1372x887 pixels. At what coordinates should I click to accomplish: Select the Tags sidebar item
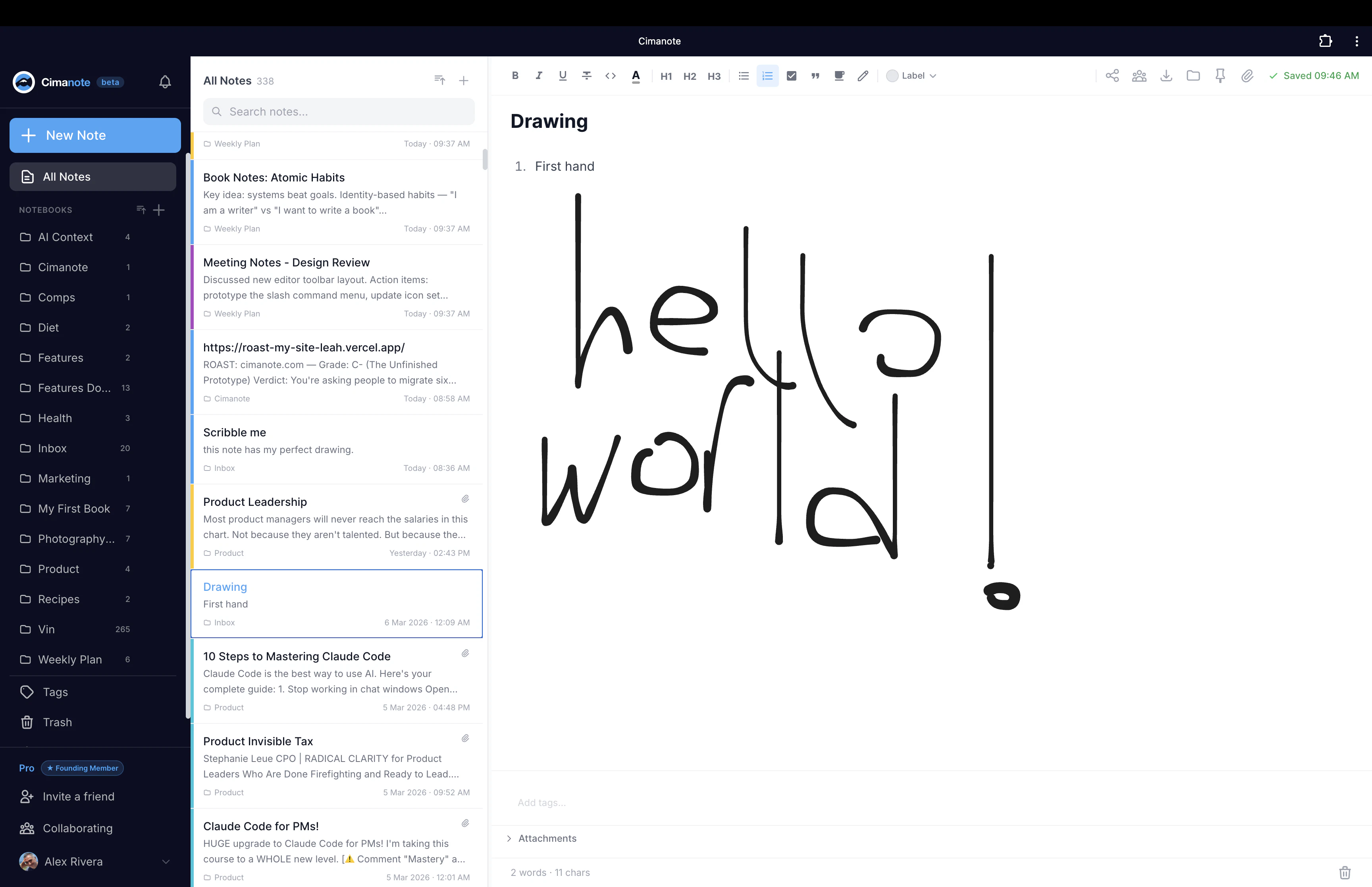tap(55, 692)
